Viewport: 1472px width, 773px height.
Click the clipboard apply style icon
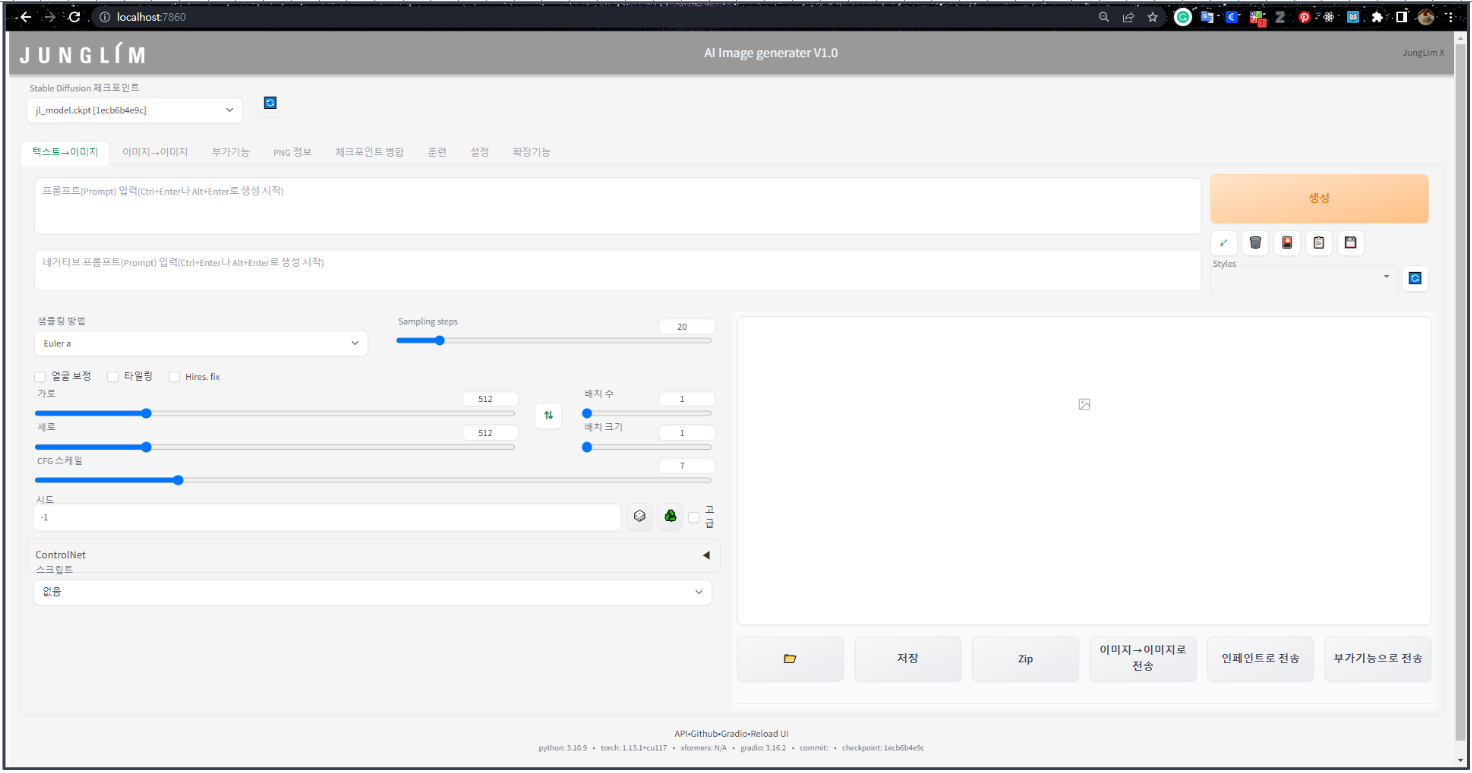pos(1318,243)
